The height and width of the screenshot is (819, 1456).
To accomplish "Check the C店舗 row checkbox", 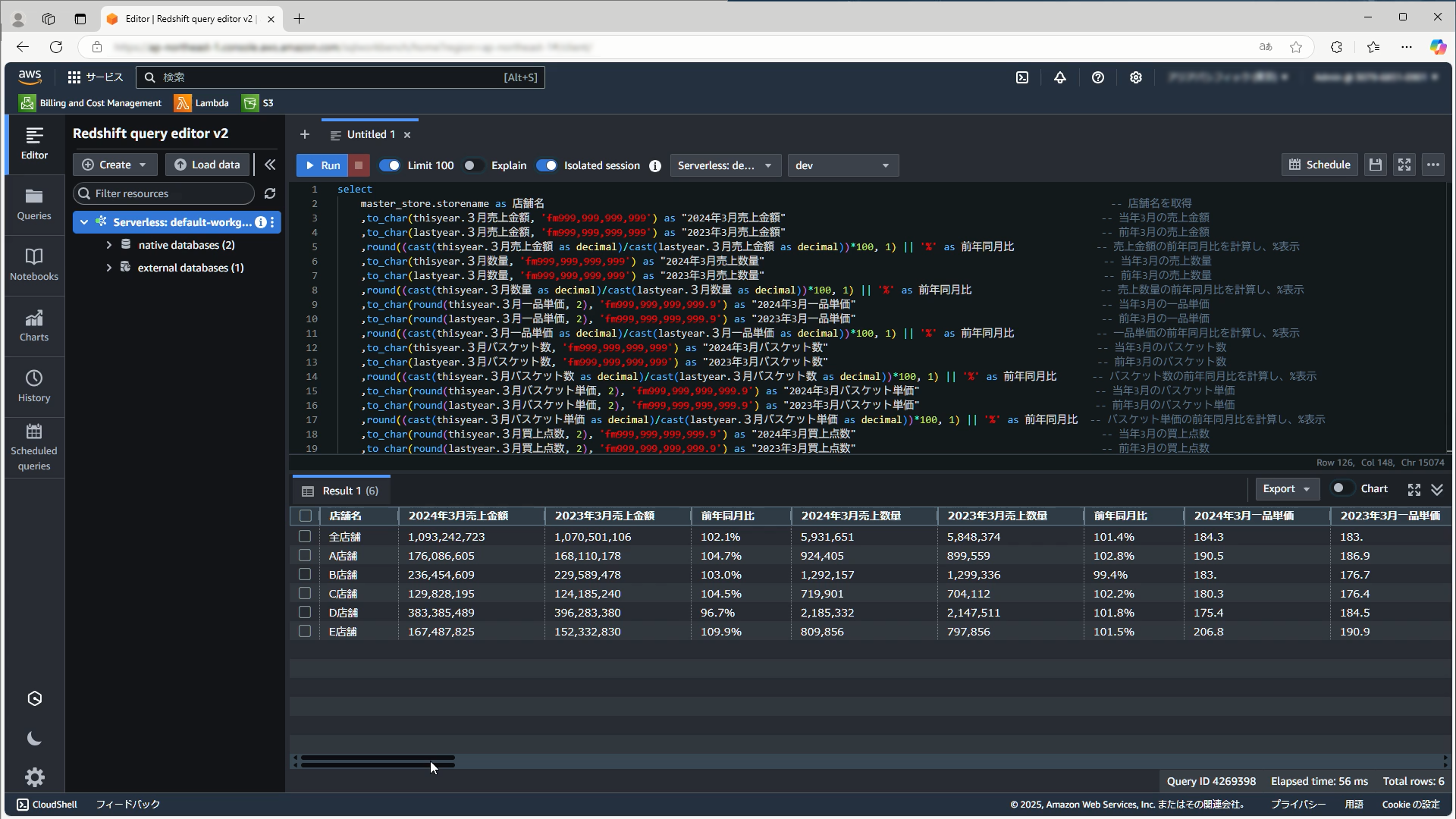I will [305, 593].
